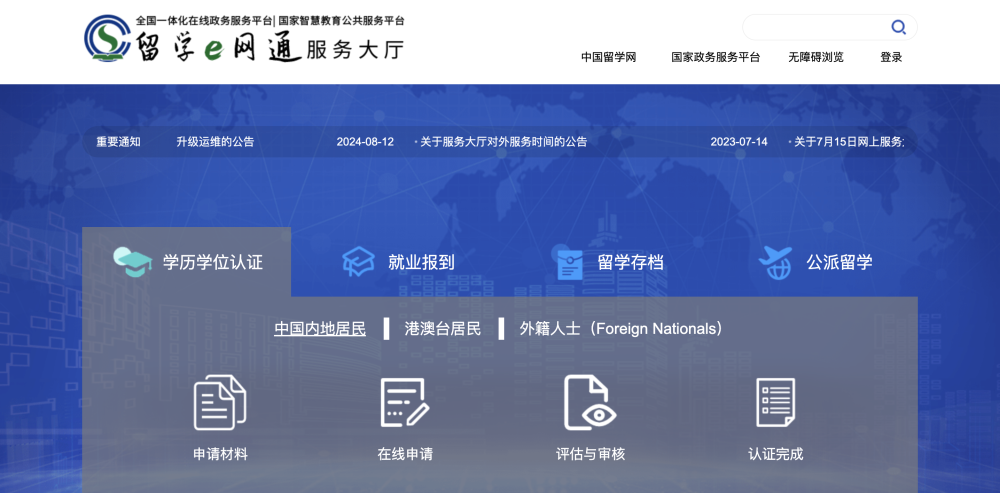This screenshot has width=1000, height=493.
Task: Open the 申请材料 documents icon
Action: click(x=220, y=402)
